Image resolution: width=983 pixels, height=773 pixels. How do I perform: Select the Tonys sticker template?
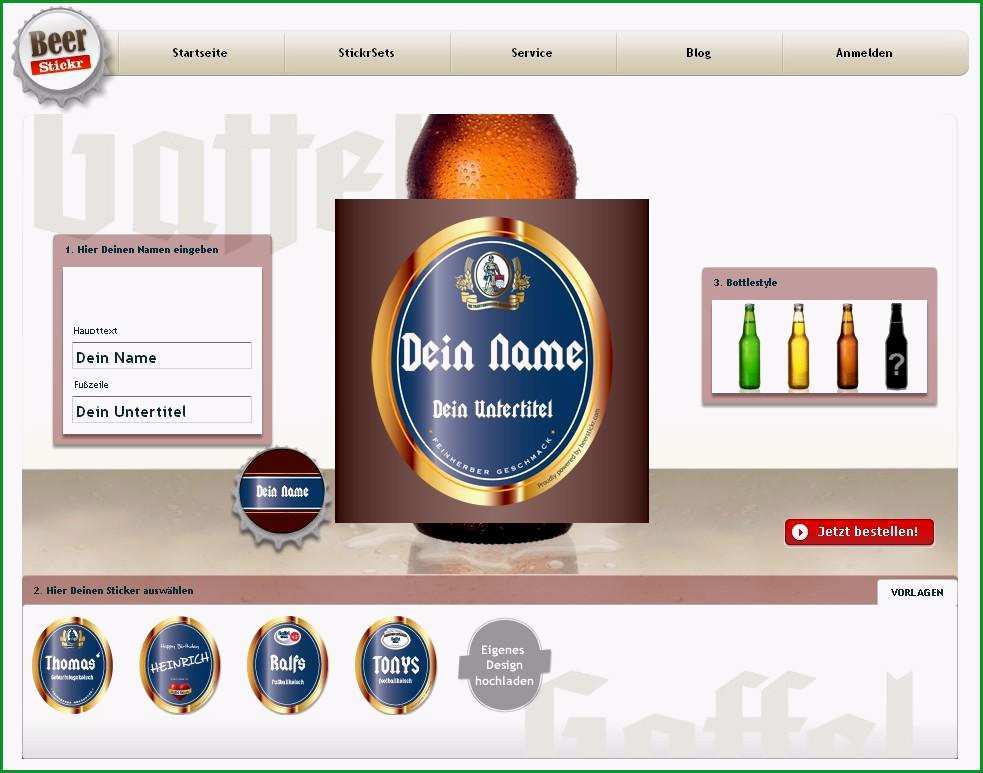point(396,665)
